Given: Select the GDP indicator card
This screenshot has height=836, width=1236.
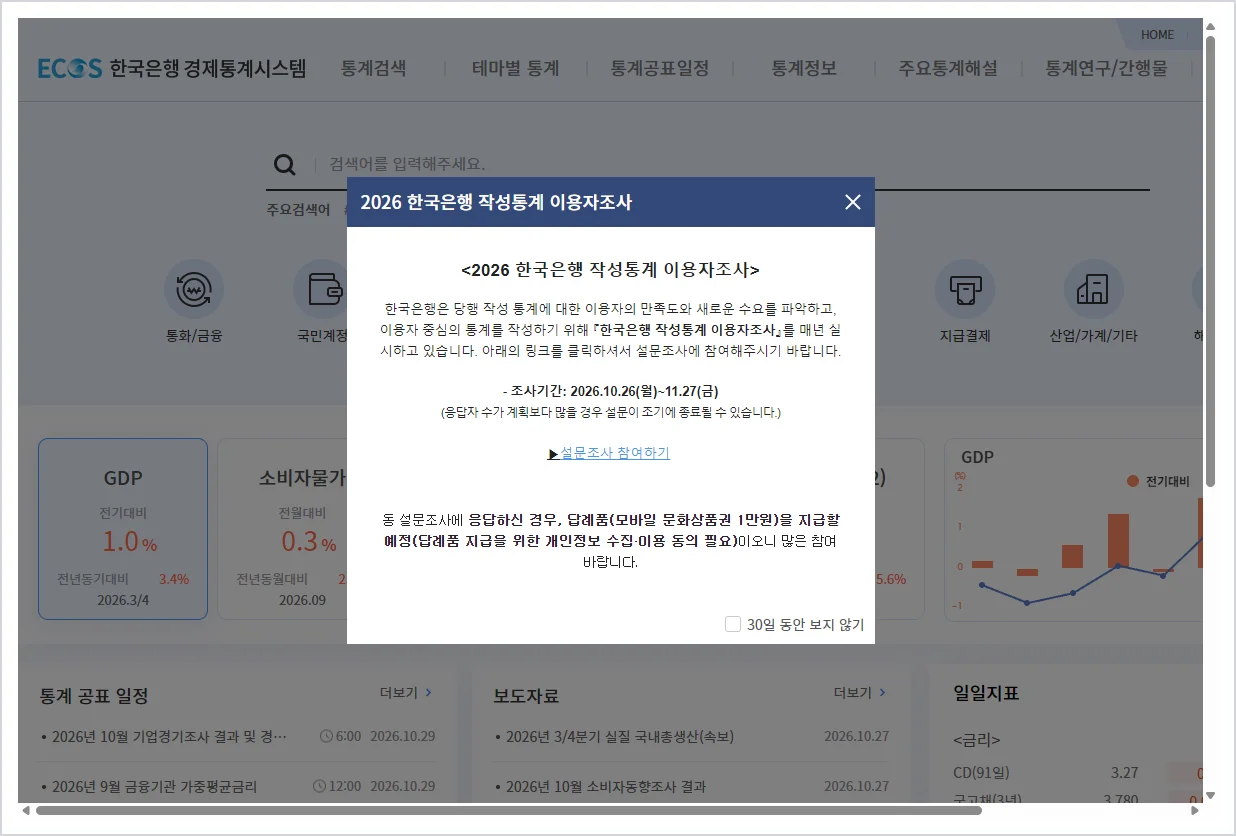Looking at the screenshot, I should [x=123, y=529].
